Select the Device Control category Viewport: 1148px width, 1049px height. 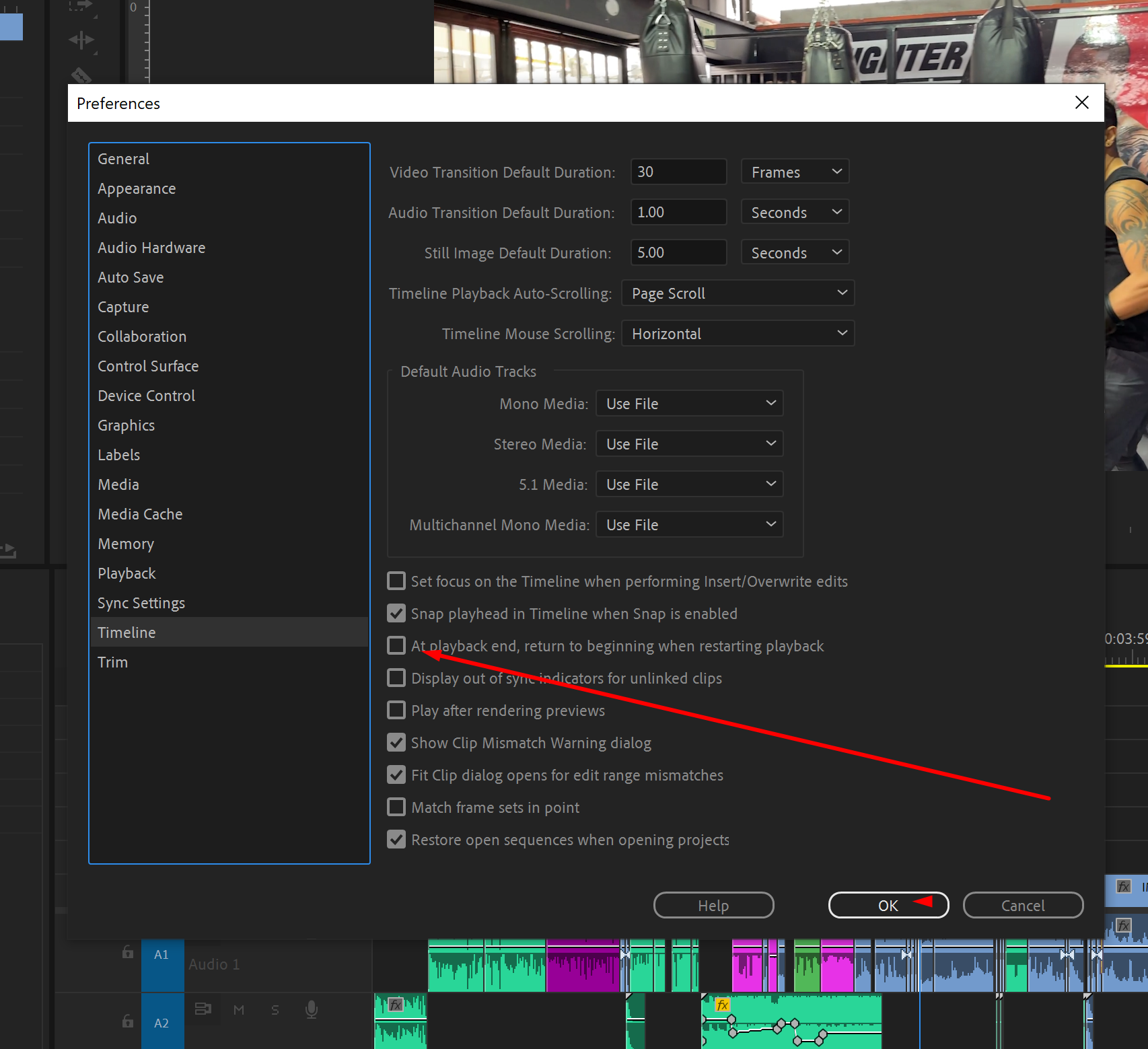pos(229,396)
